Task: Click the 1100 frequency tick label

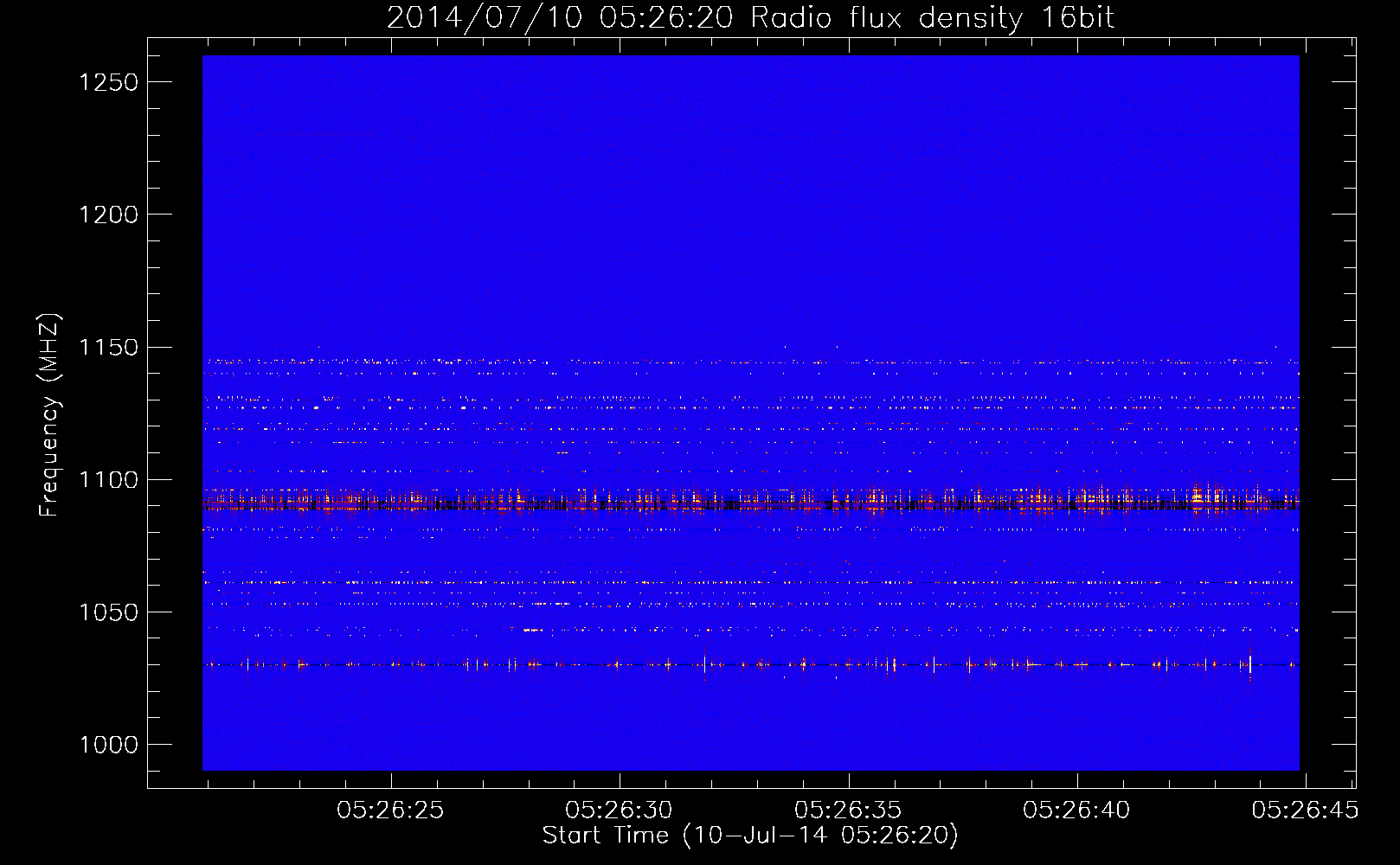Action: tap(108, 480)
